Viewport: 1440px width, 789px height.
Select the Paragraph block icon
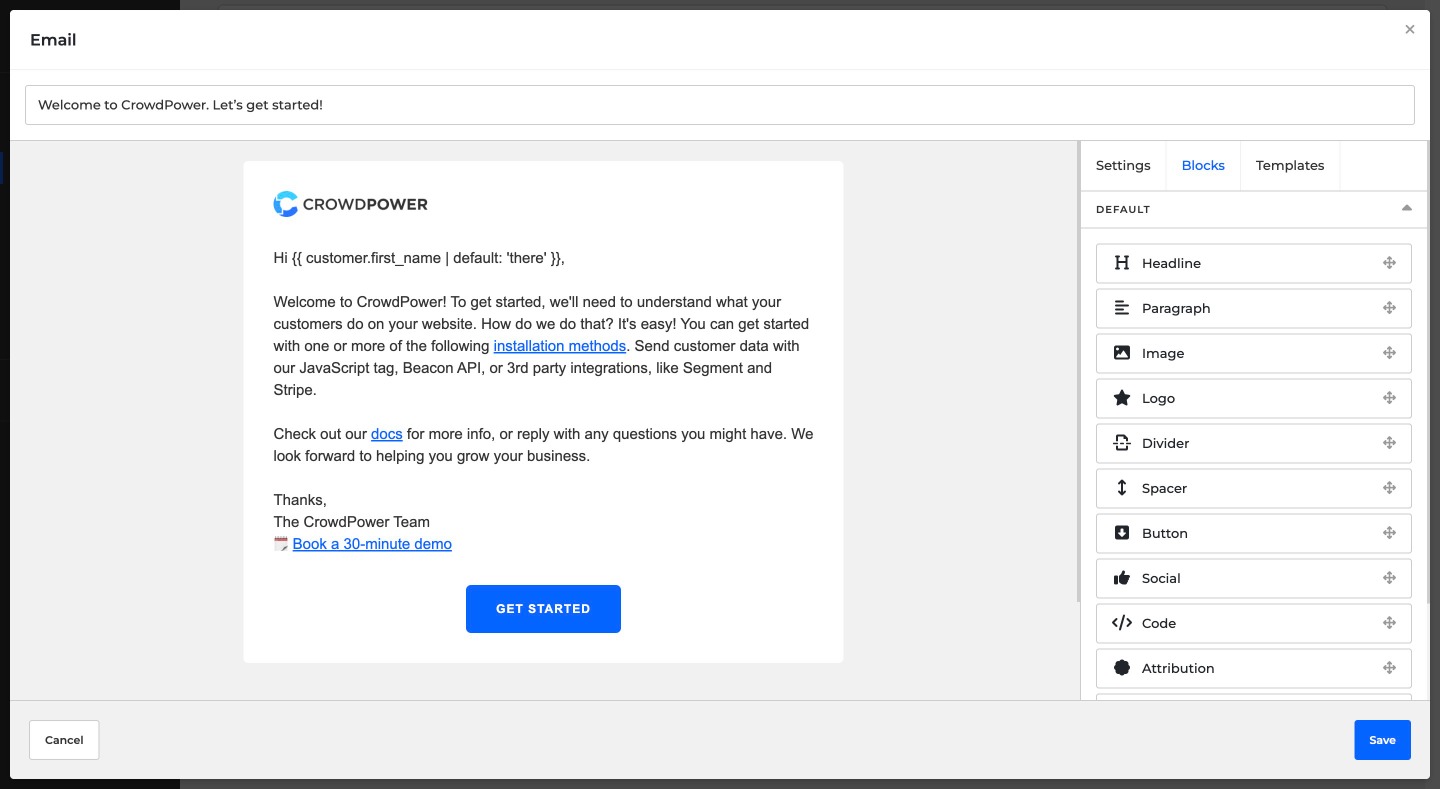coord(1122,308)
